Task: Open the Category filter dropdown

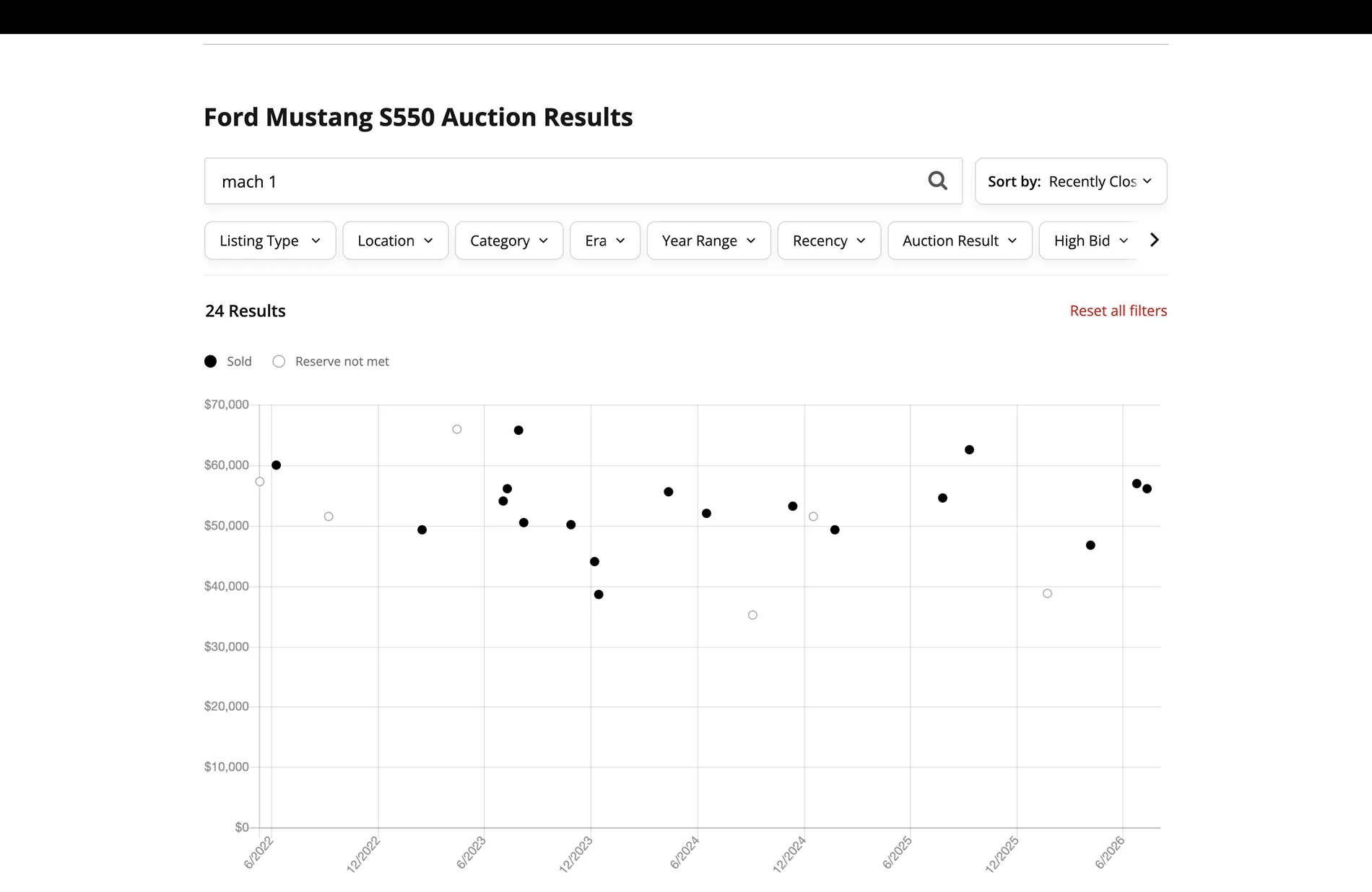Action: coord(509,241)
